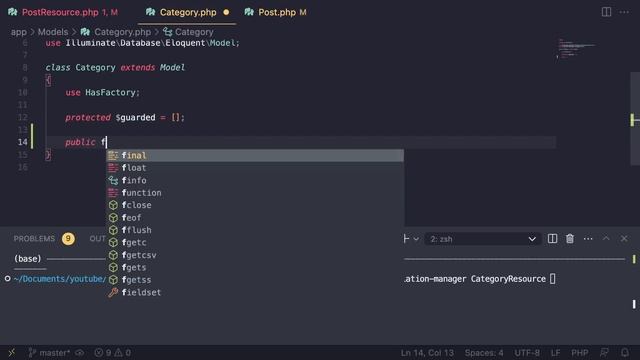Change end of line sequence LF

pos(555,353)
